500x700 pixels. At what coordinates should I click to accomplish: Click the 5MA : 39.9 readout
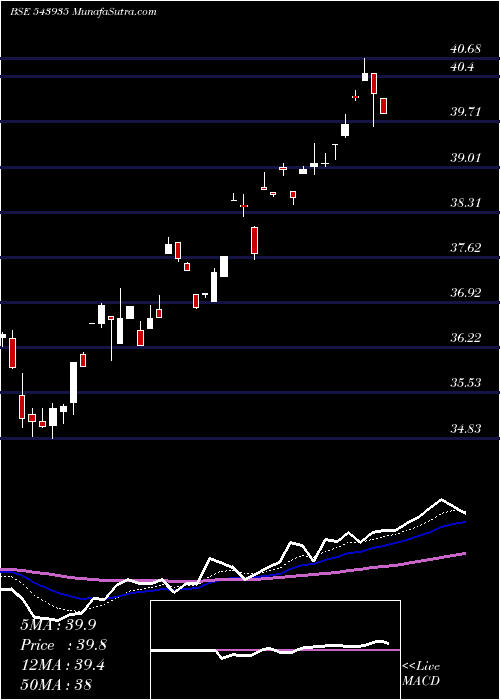click(x=58, y=625)
